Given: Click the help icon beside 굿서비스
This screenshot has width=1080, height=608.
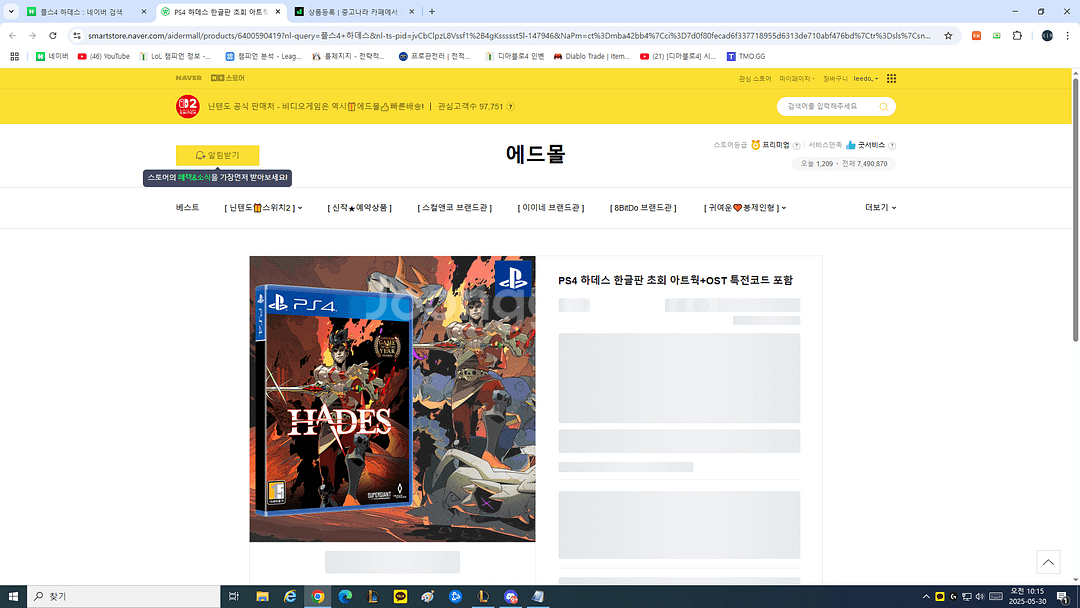Looking at the screenshot, I should click(892, 145).
